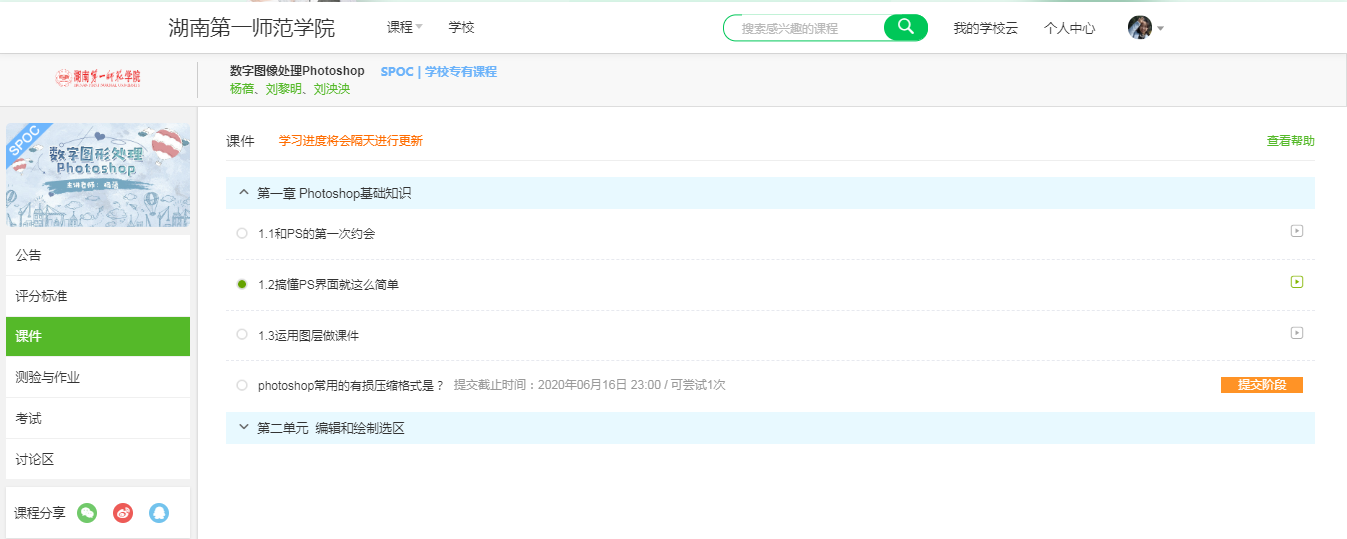
Task: Play video for lesson 1.3
Action: click(1296, 333)
